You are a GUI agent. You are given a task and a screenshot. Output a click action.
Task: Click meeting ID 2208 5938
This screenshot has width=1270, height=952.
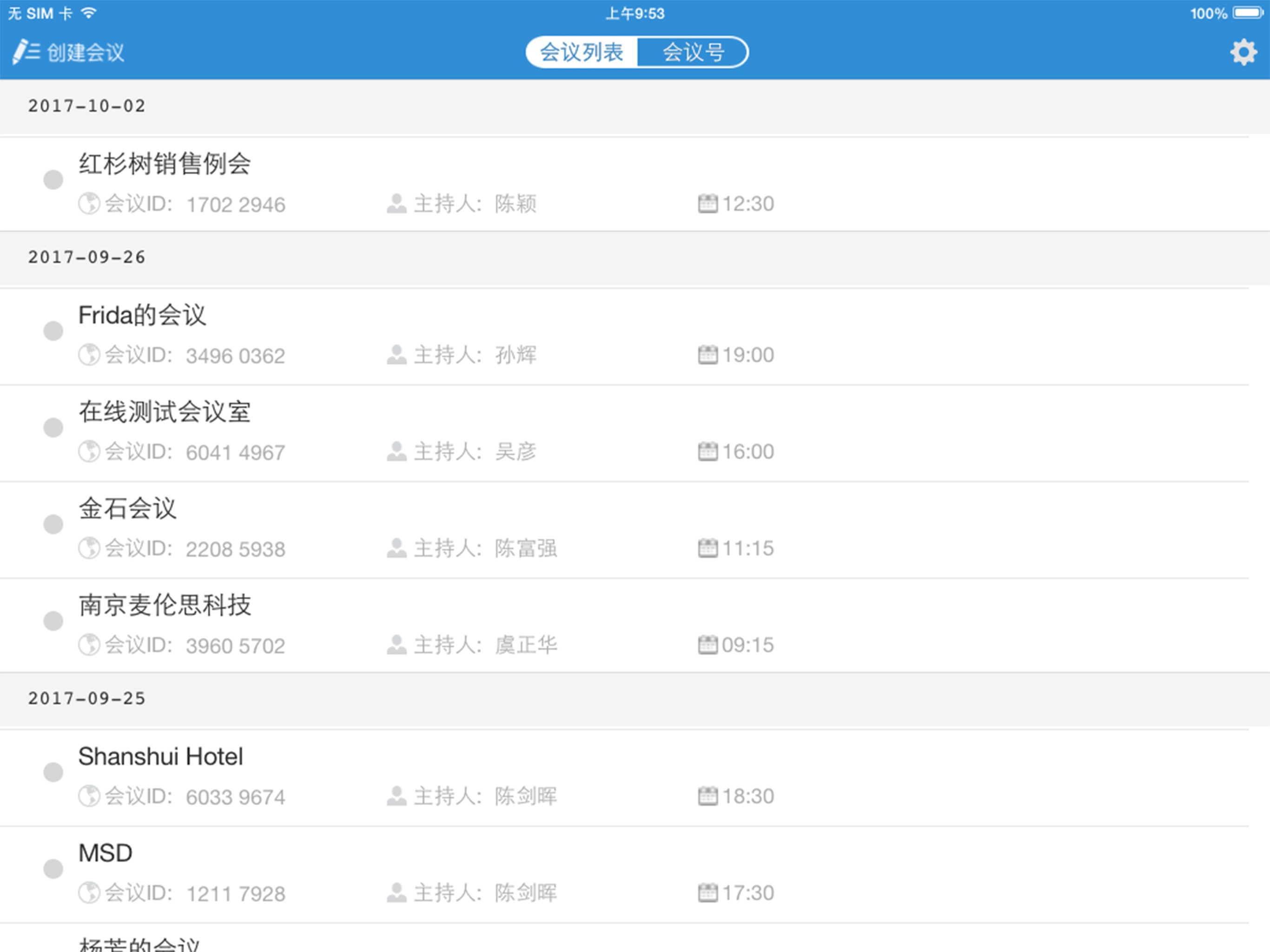click(235, 549)
